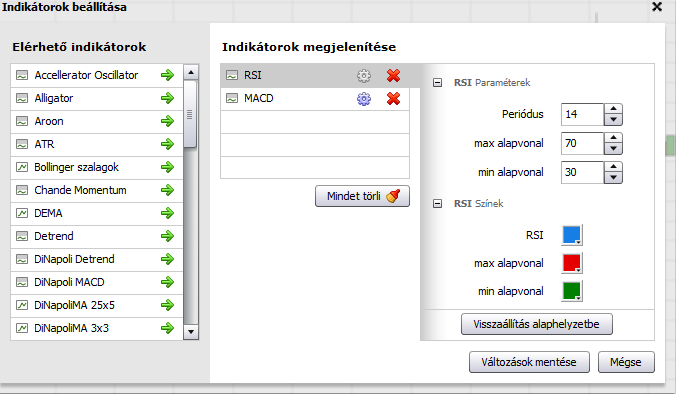Open the blue RSI color swatch

(x=572, y=235)
